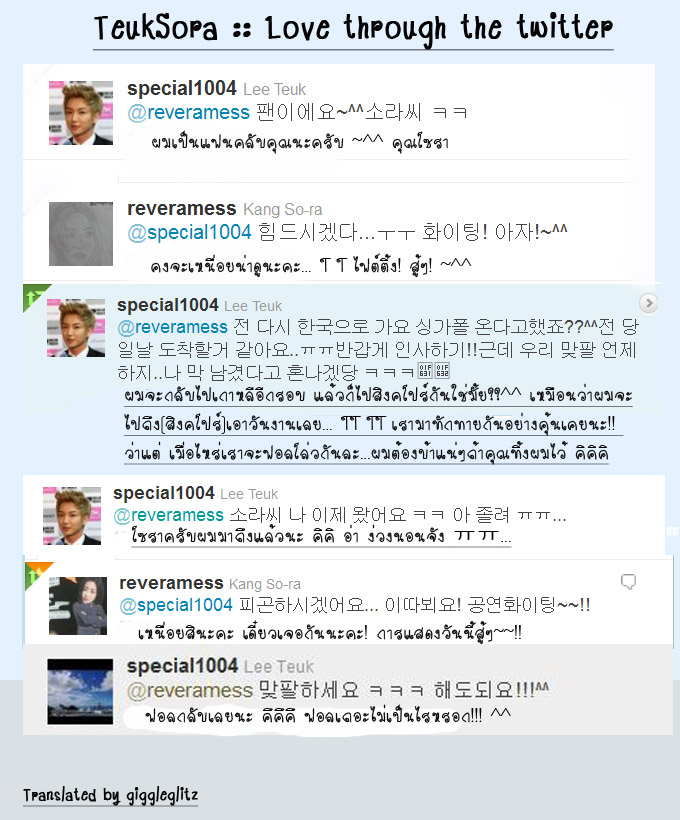Click the reply speech bubble icon
680x820 pixels.
628,582
